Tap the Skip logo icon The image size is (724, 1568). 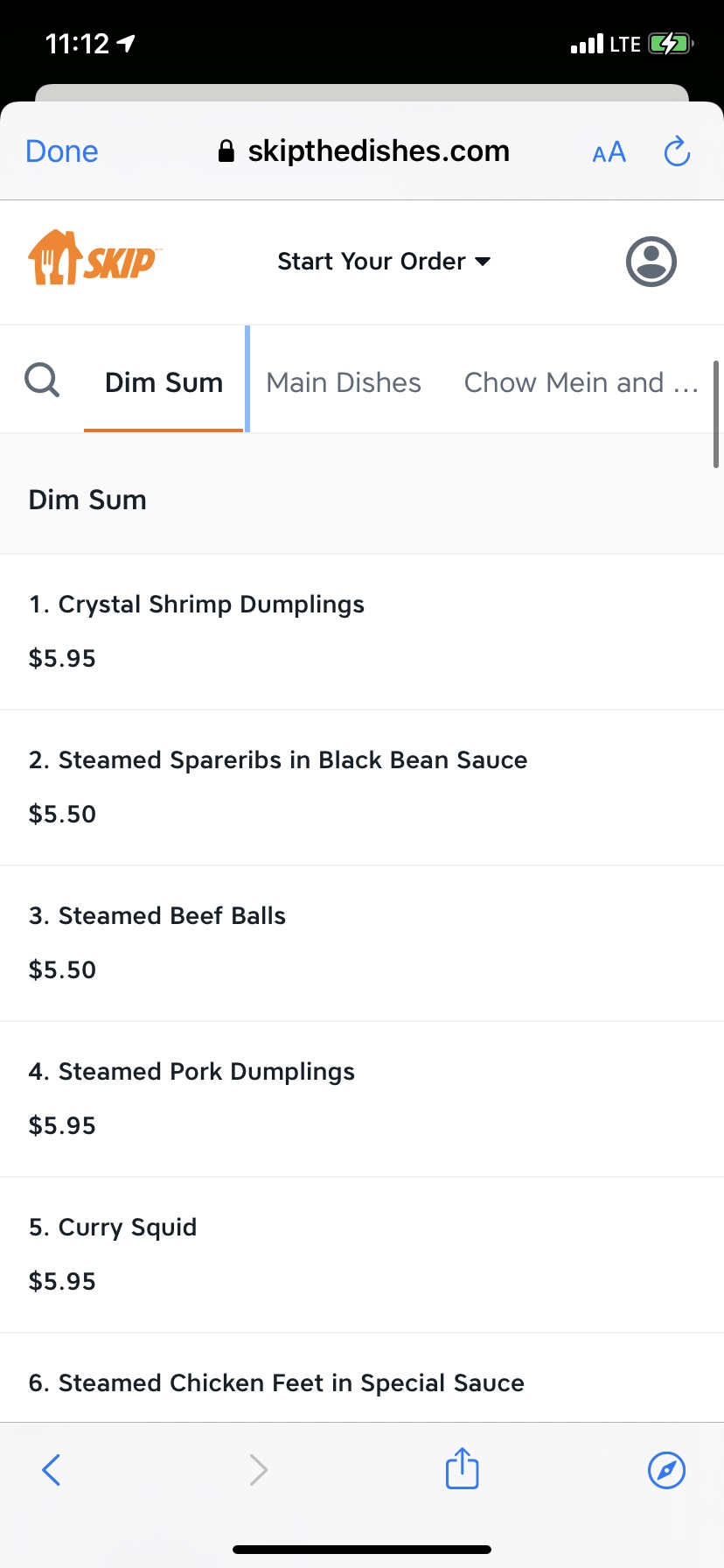click(92, 259)
